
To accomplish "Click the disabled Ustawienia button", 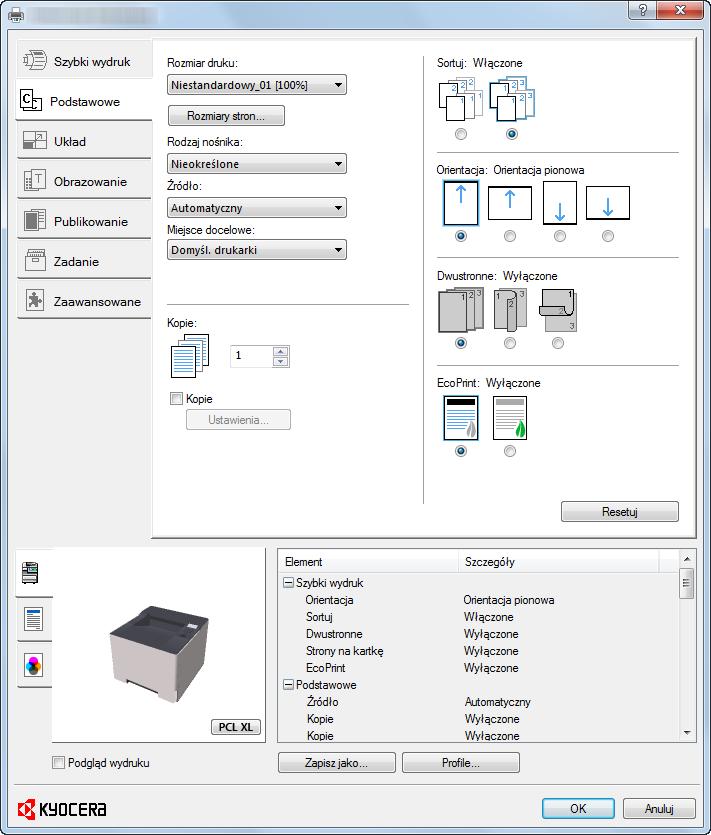I will click(239, 420).
